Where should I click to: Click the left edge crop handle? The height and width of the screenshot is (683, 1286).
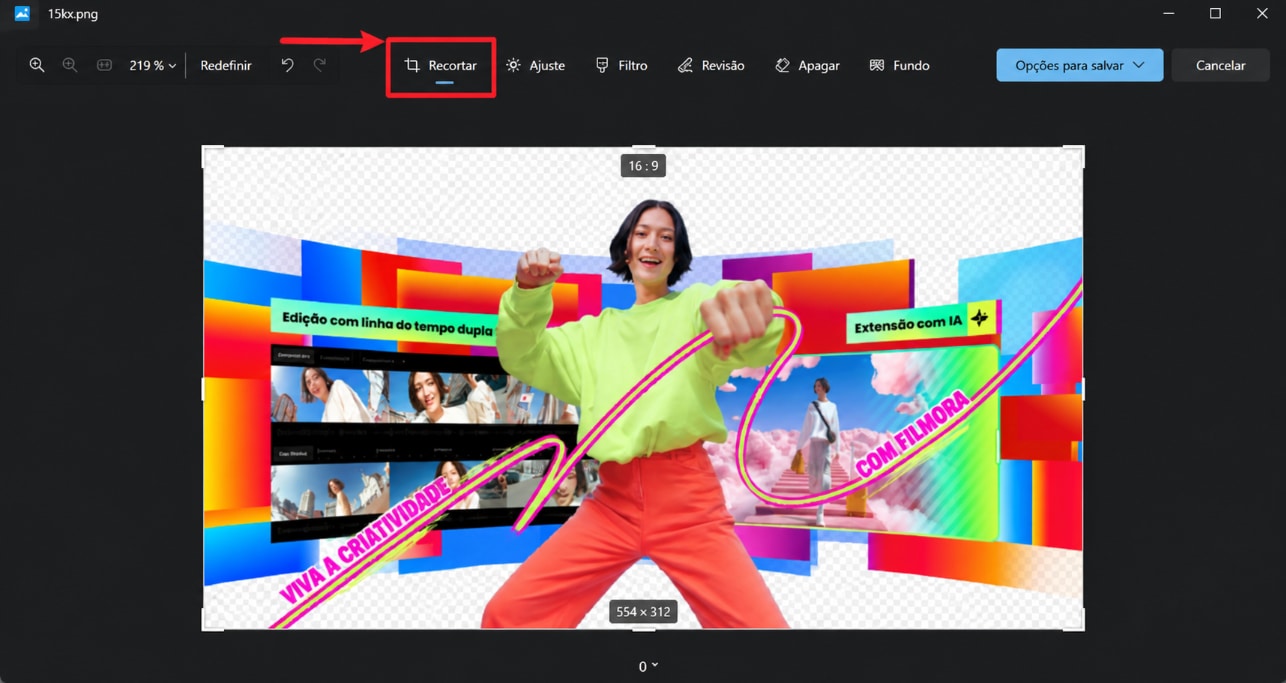(x=203, y=388)
